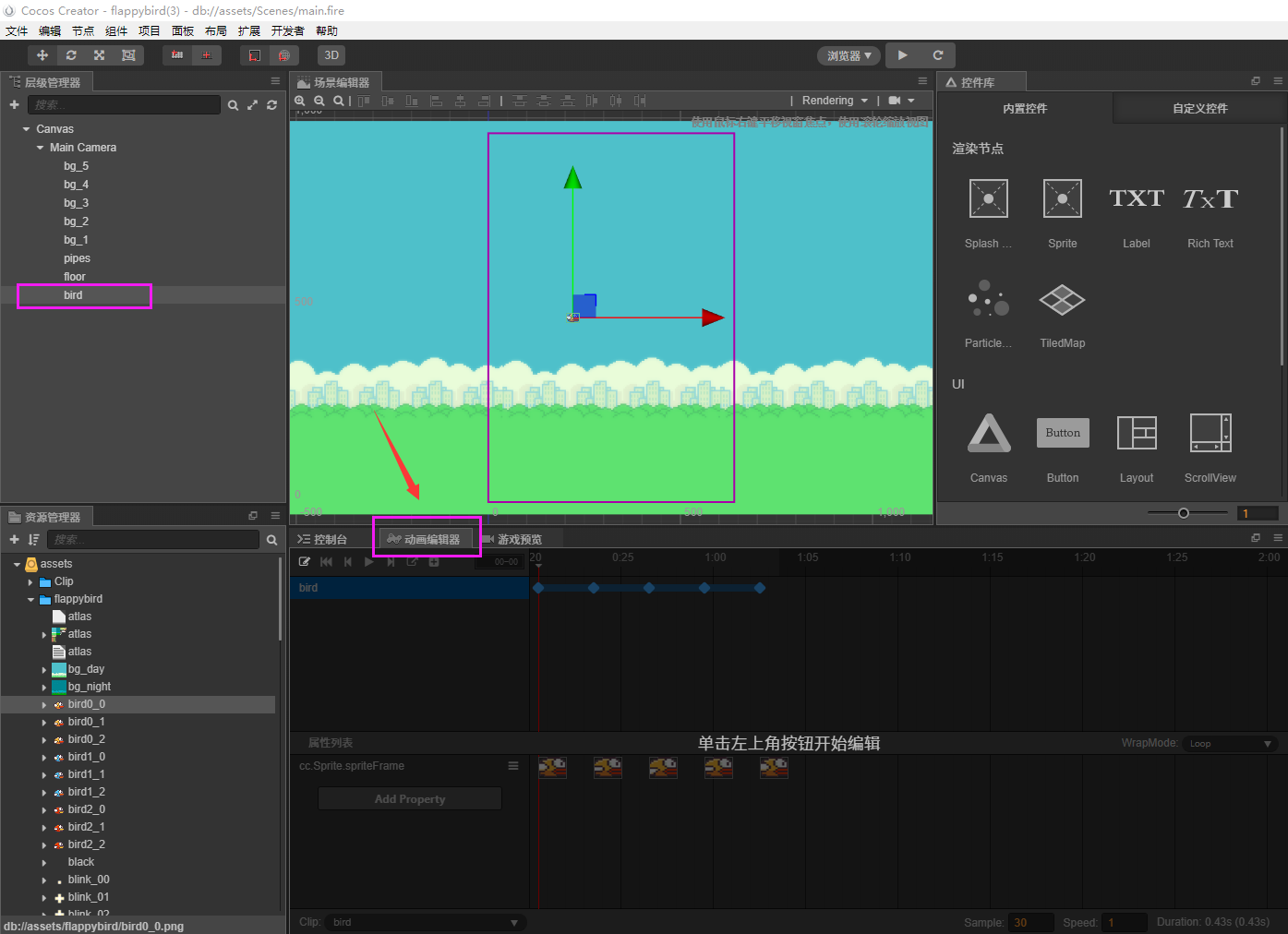Refresh the hierarchy panel

coord(271,105)
